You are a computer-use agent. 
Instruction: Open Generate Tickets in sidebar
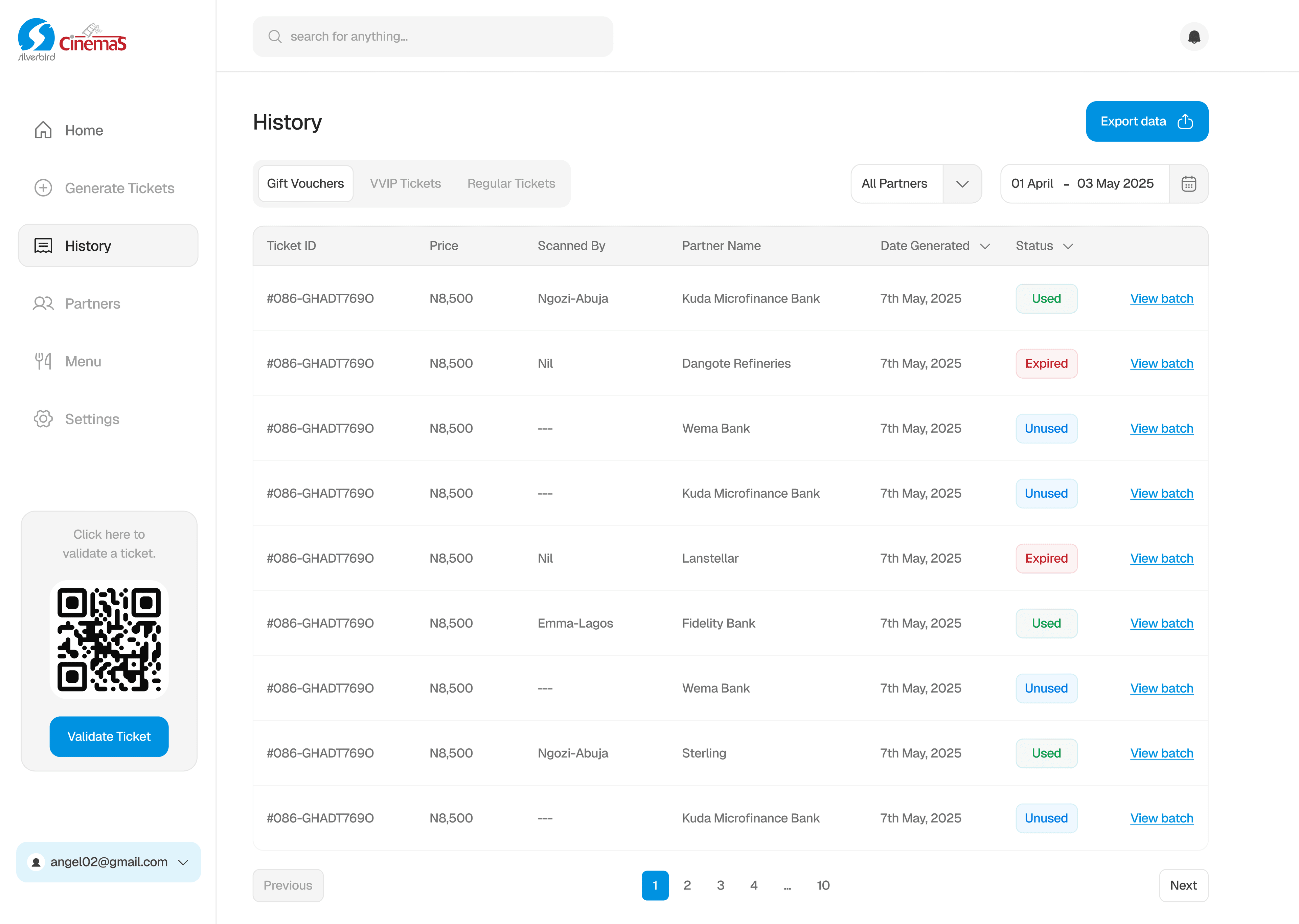coord(108,188)
